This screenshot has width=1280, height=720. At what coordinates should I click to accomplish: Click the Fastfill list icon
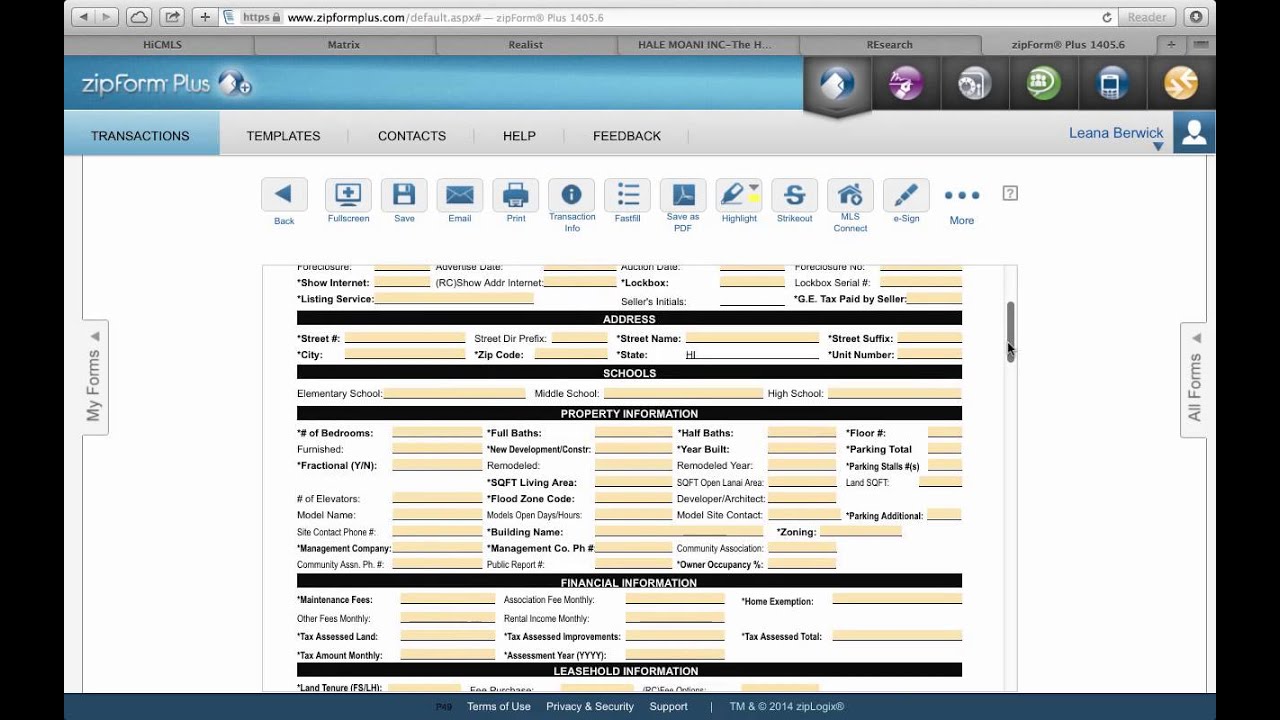(628, 195)
